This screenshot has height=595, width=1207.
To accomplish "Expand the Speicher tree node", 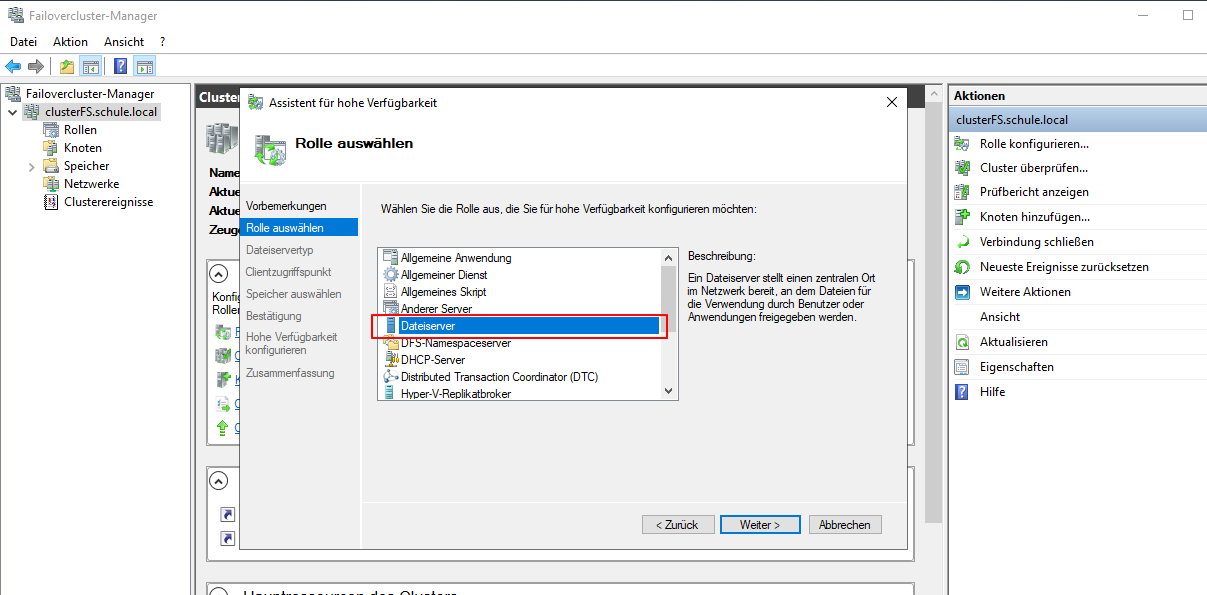I will (x=30, y=165).
